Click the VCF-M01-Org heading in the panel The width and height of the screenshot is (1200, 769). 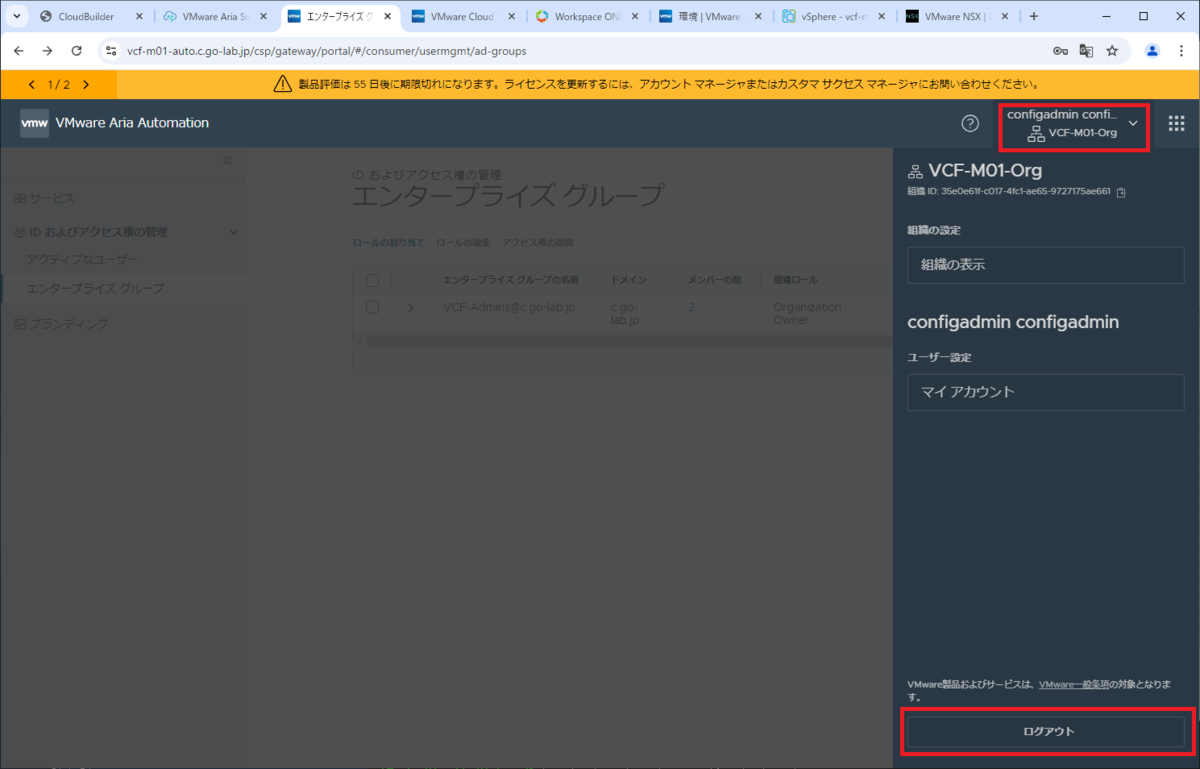coord(985,170)
